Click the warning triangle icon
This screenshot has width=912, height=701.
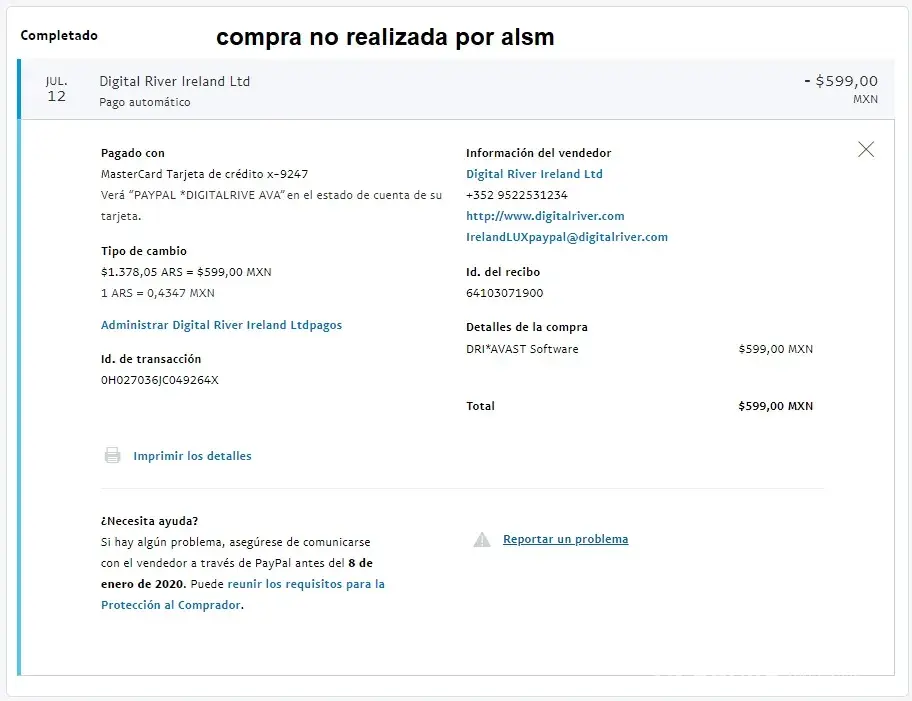[482, 540]
